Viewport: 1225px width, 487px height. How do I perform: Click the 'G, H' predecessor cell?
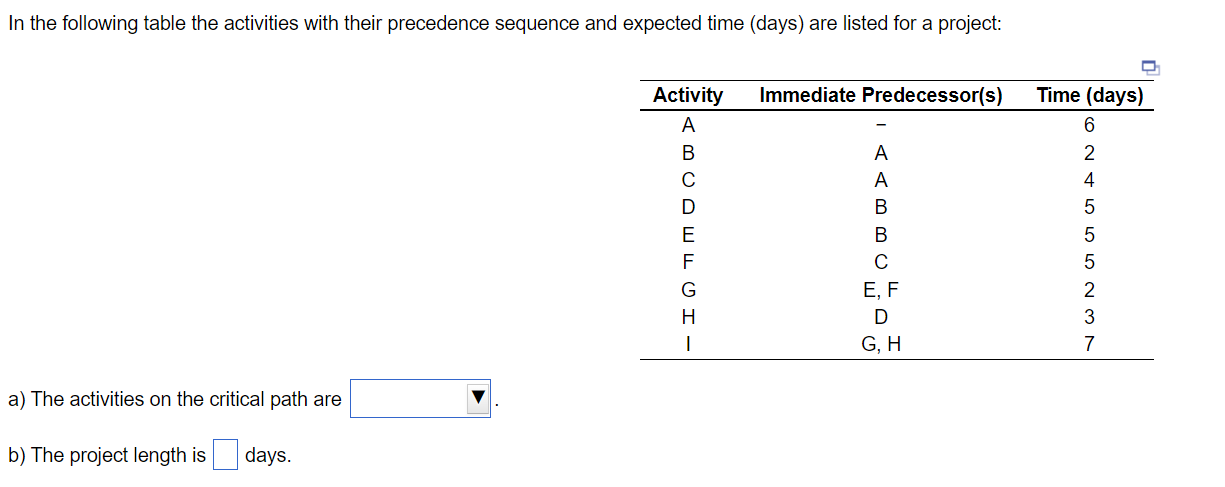[x=880, y=345]
